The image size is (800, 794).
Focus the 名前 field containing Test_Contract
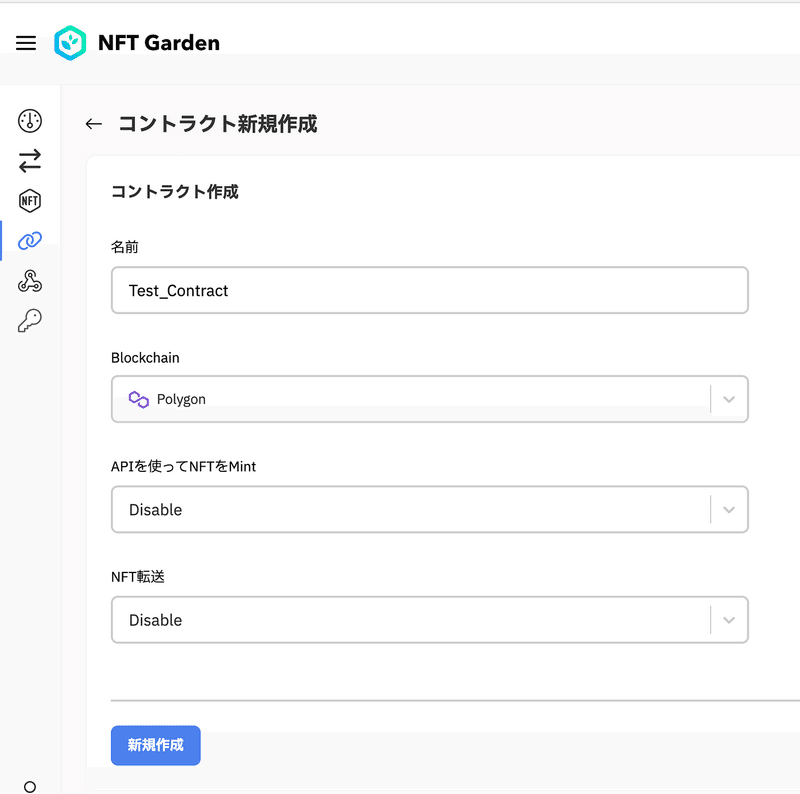430,290
